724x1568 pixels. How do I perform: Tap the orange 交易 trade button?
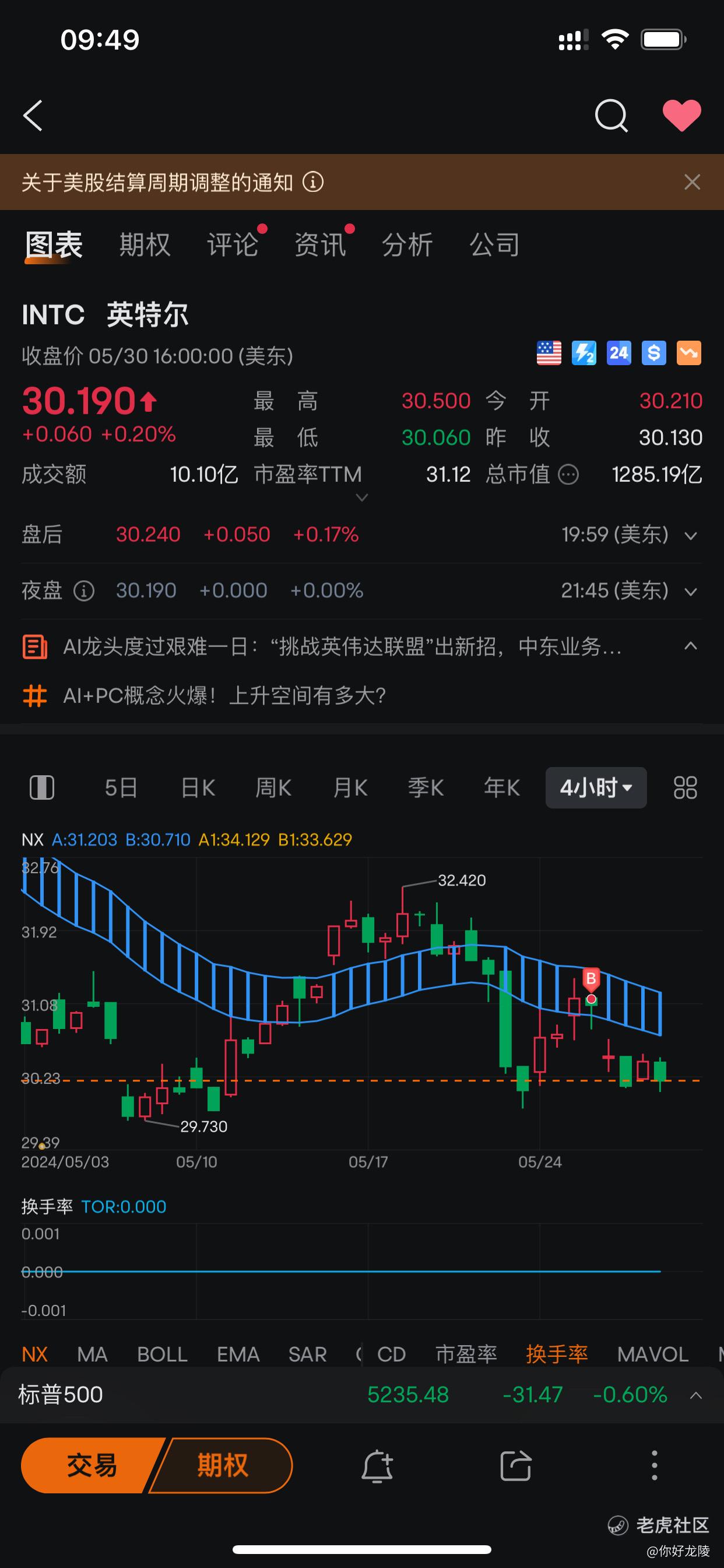point(92,1465)
